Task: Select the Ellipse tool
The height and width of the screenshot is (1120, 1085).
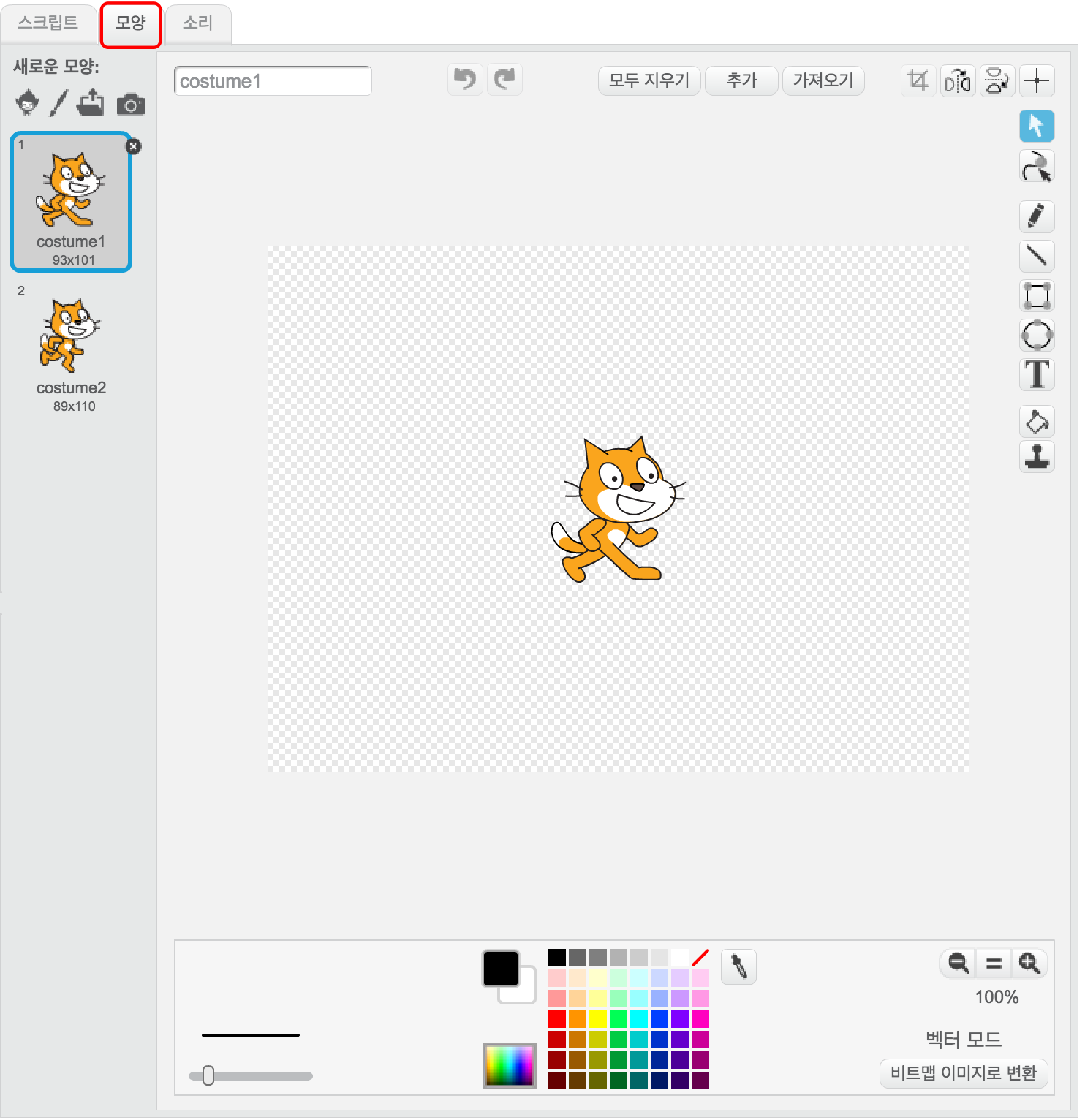Action: click(1037, 335)
